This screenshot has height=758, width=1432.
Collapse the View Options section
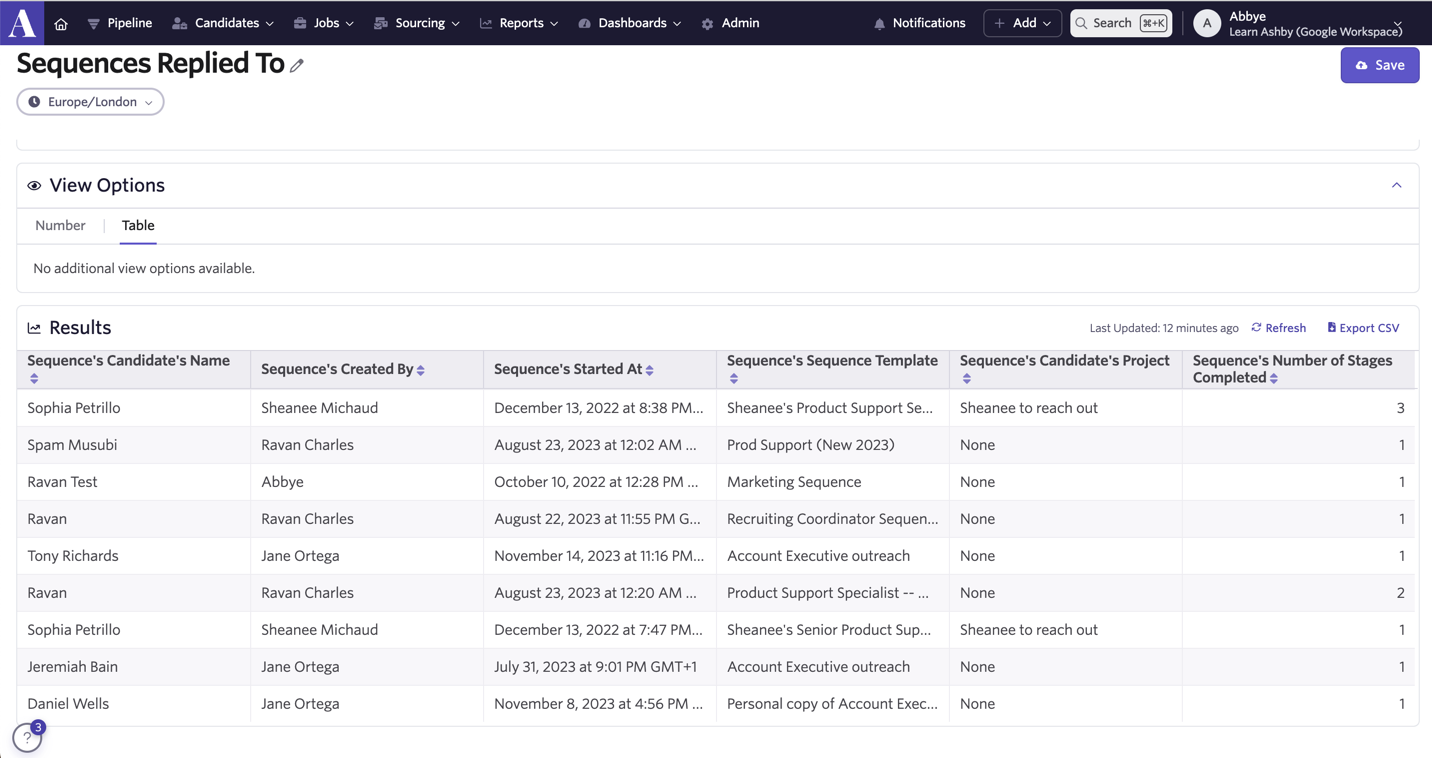coord(1396,185)
